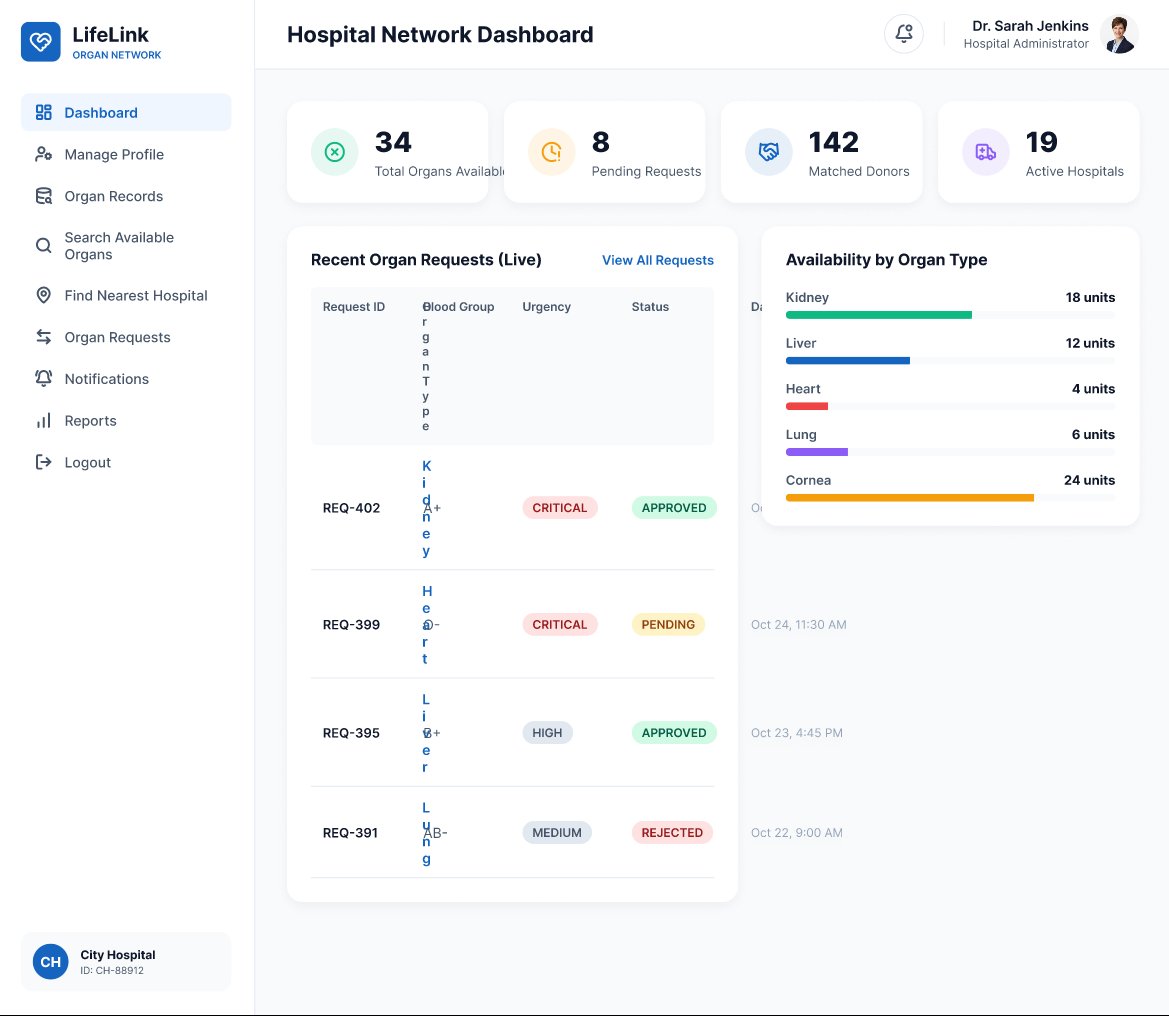Click the Matched Donors handshake icon

click(769, 152)
